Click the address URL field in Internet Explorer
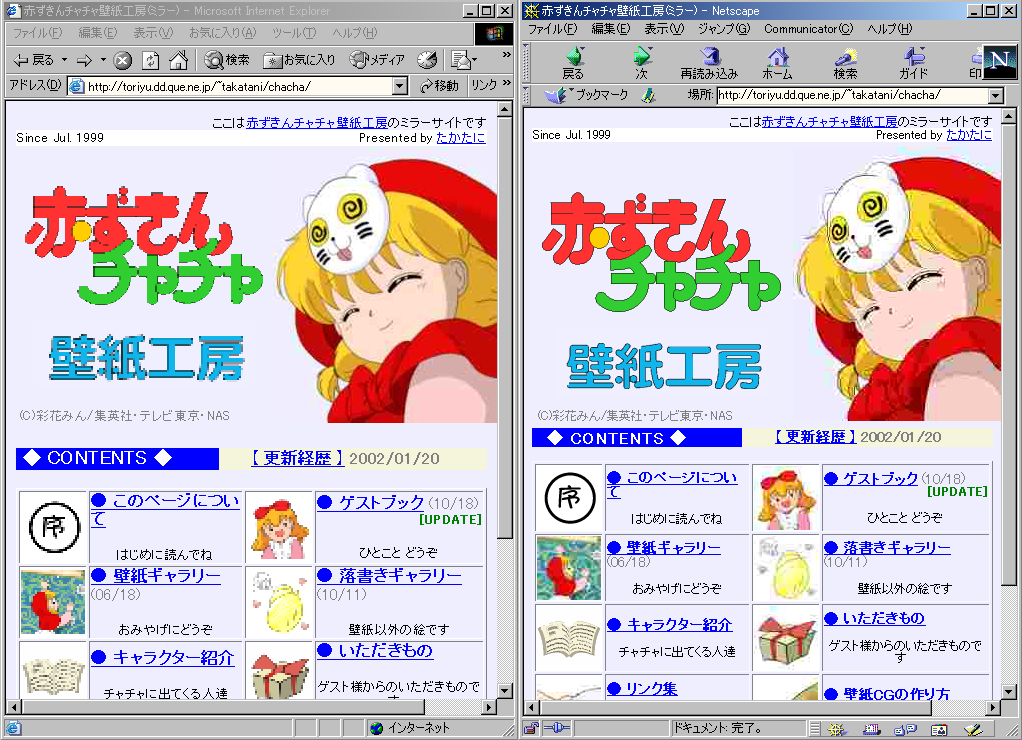The width and height of the screenshot is (1022, 740). (x=238, y=86)
